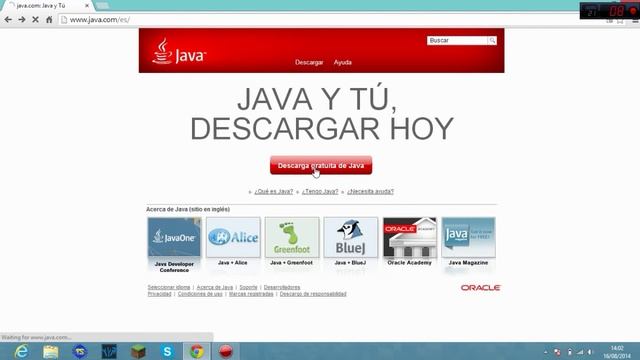Viewport: 640px width, 360px height.
Task: Click the Java + Alice caption
Action: [x=233, y=263]
